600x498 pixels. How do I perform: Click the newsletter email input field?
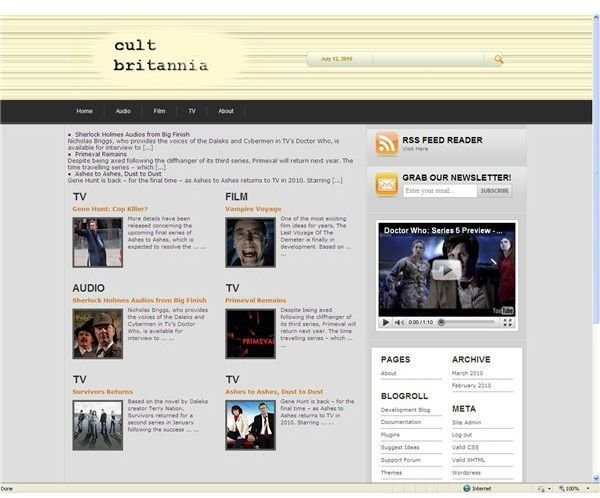click(440, 191)
